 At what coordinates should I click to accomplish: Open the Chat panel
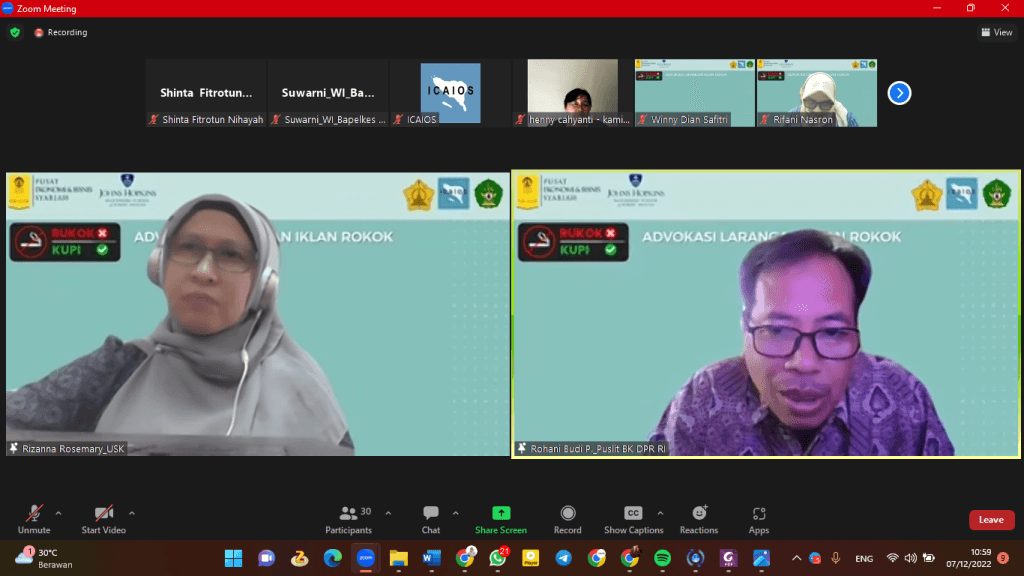[x=430, y=520]
